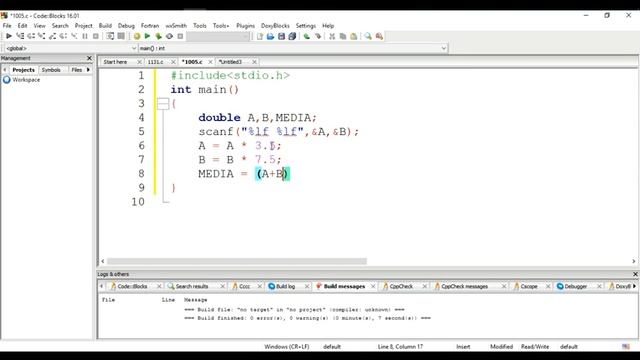Switch to the CppCheck messages tab
640x360 pixels.
(x=464, y=287)
